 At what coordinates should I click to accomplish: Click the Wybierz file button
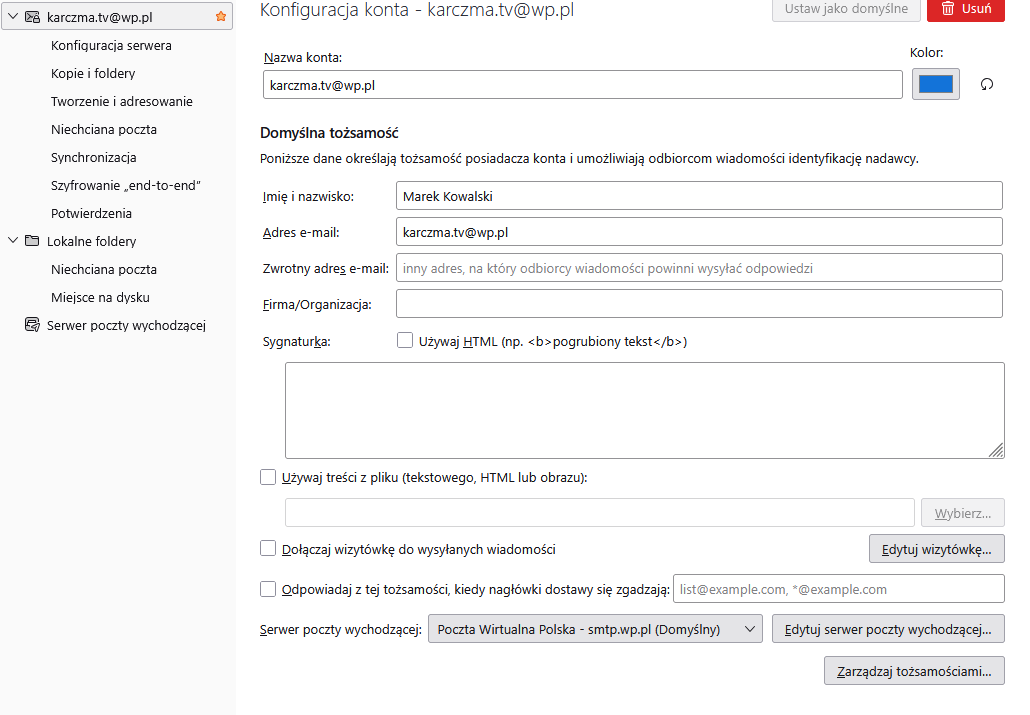963,513
